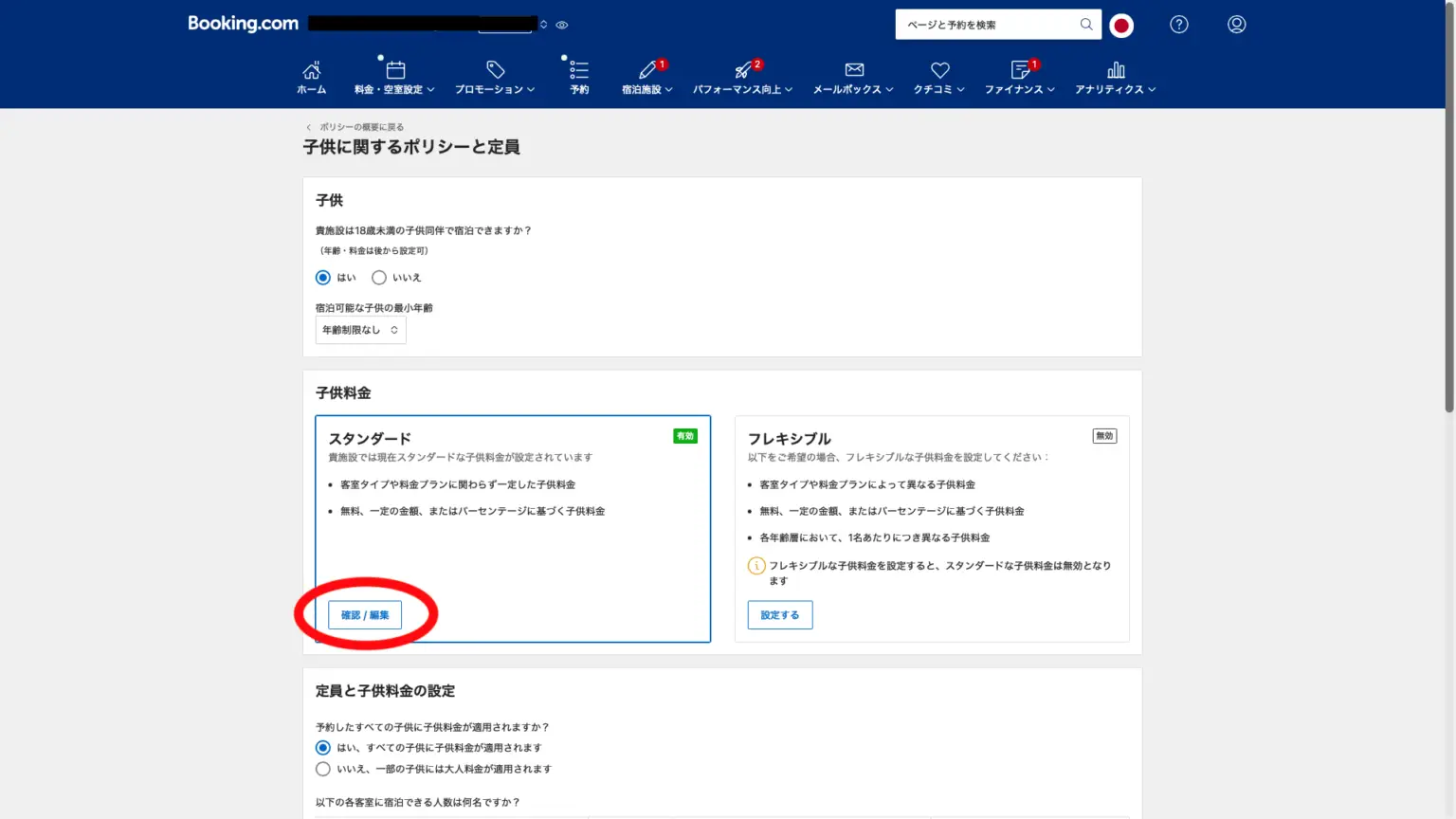
Task: Click the クチコミ heart icon
Action: (x=939, y=70)
